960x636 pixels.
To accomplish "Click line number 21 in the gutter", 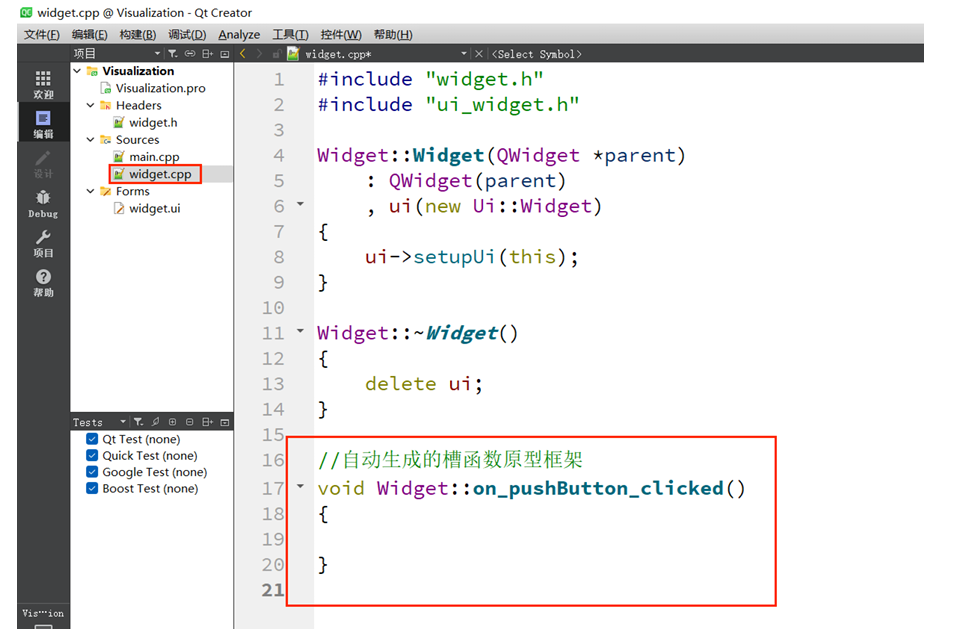I will tap(273, 590).
